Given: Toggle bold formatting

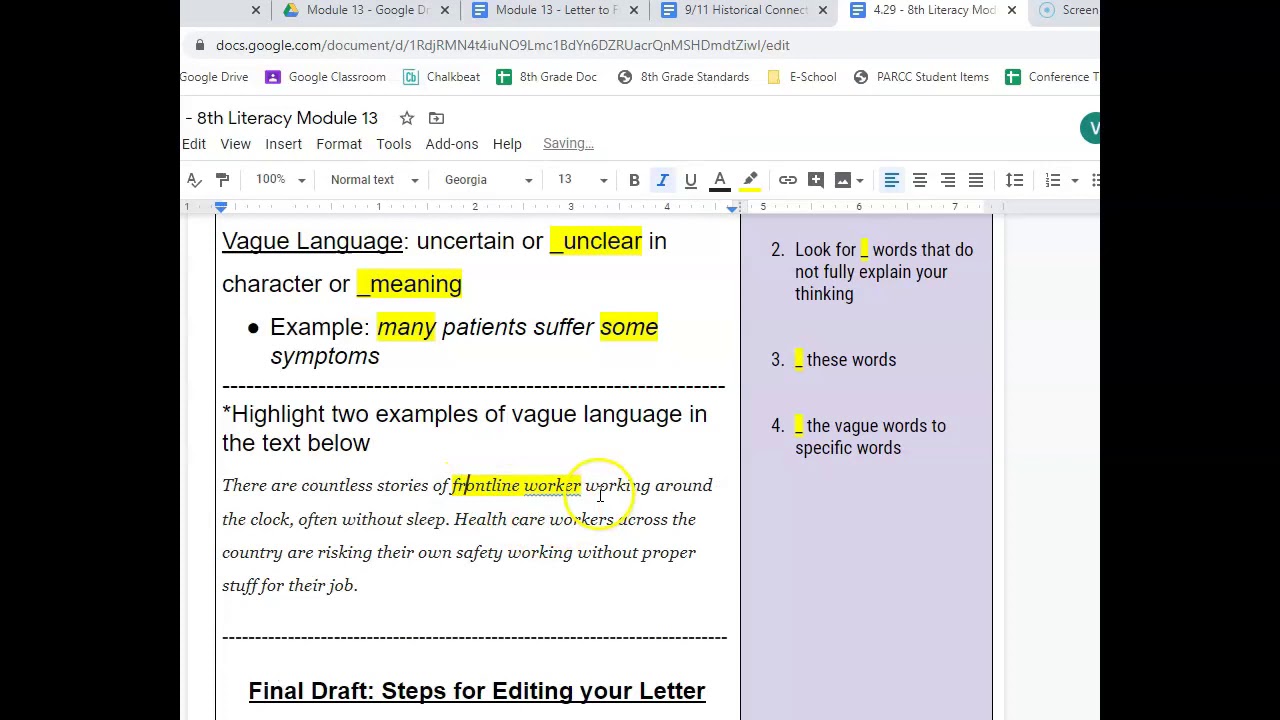Looking at the screenshot, I should click(x=634, y=180).
